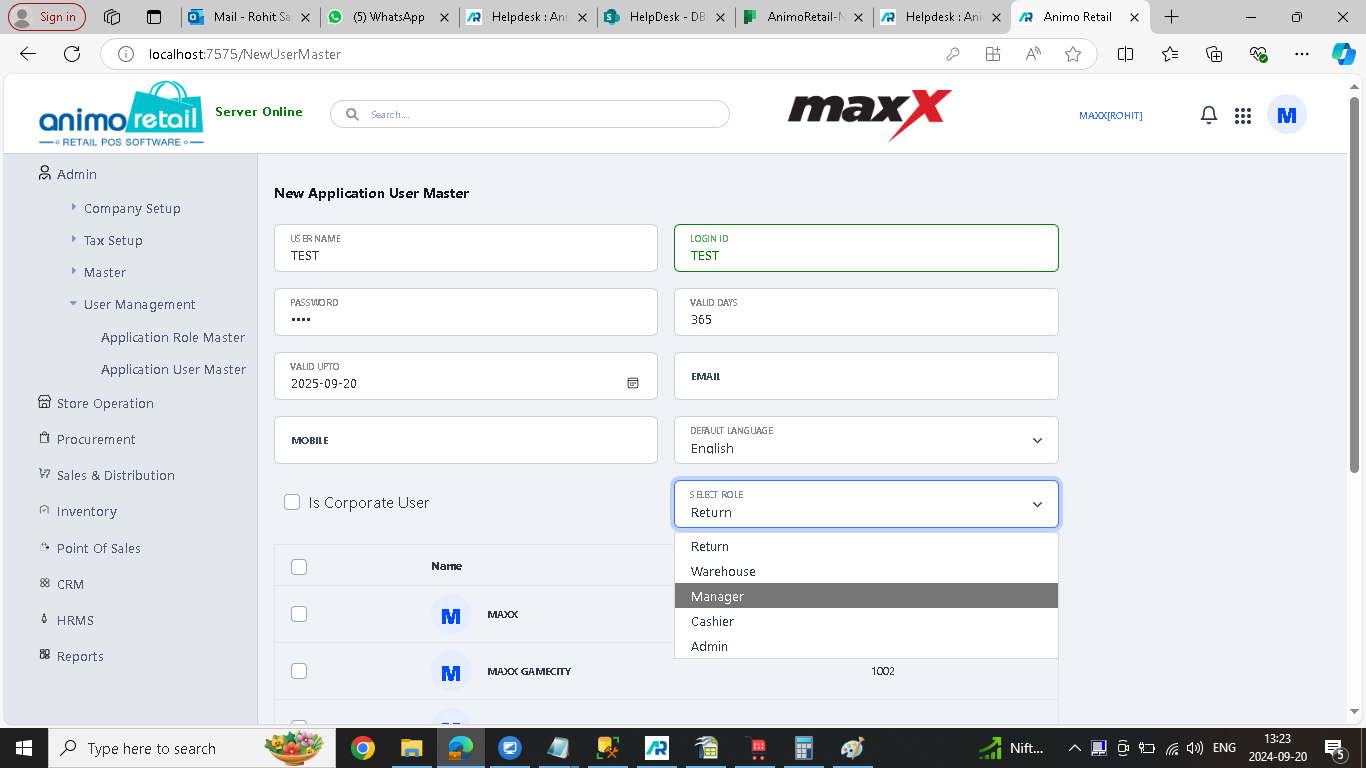Choose Return from the role list
The image size is (1366, 768).
click(x=866, y=546)
